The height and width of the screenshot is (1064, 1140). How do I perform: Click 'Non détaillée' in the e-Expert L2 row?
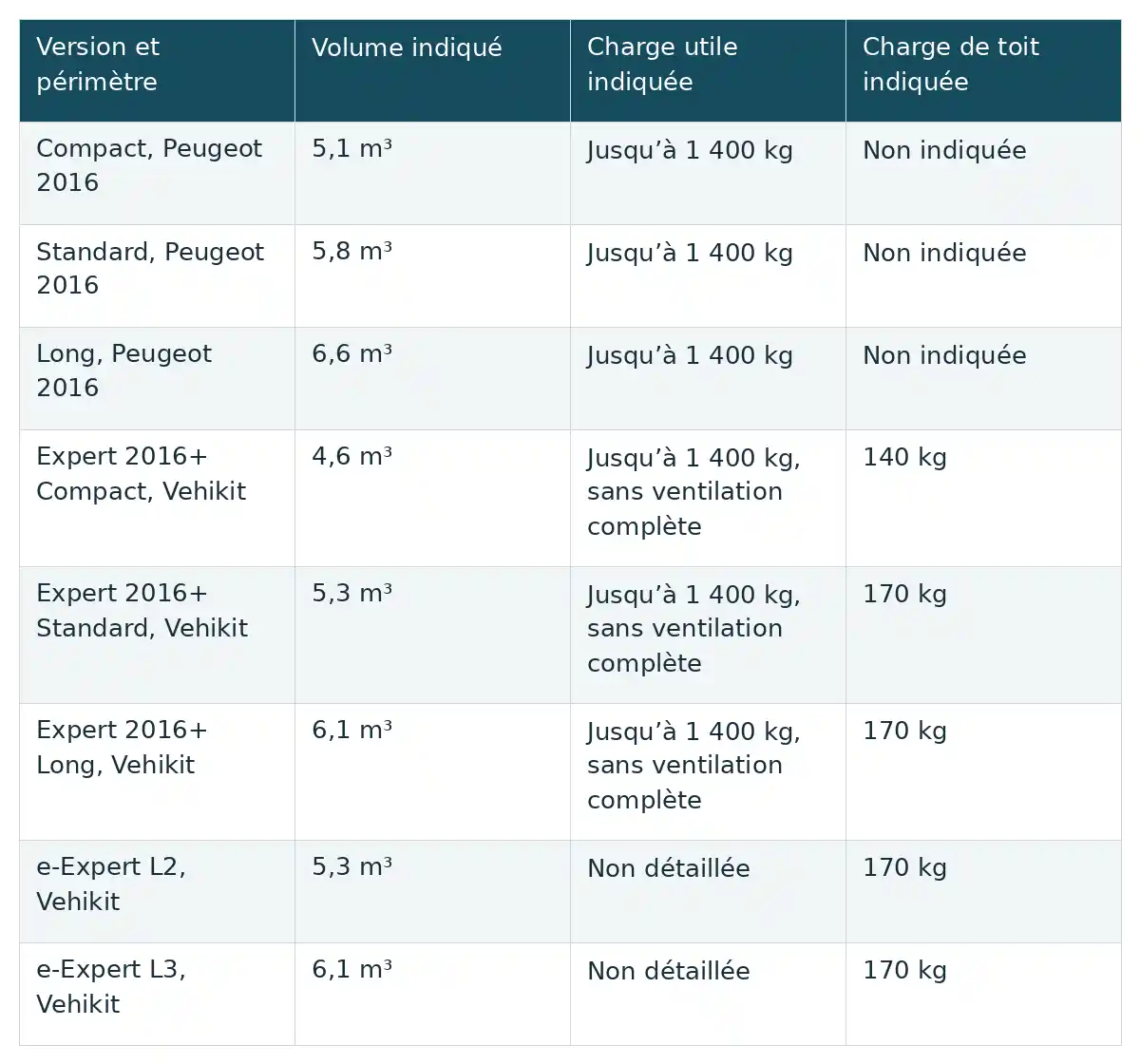[668, 868]
